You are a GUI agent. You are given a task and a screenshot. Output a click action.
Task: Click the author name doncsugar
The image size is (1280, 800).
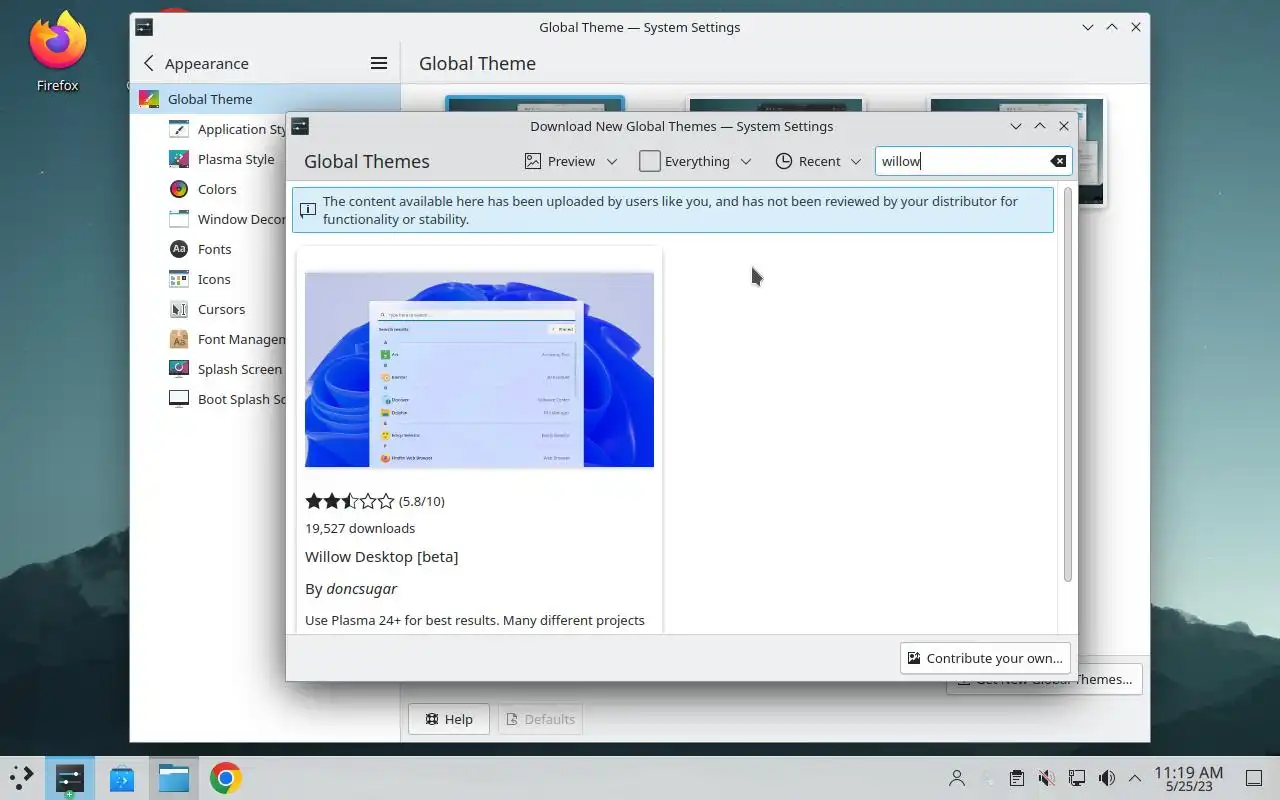361,589
